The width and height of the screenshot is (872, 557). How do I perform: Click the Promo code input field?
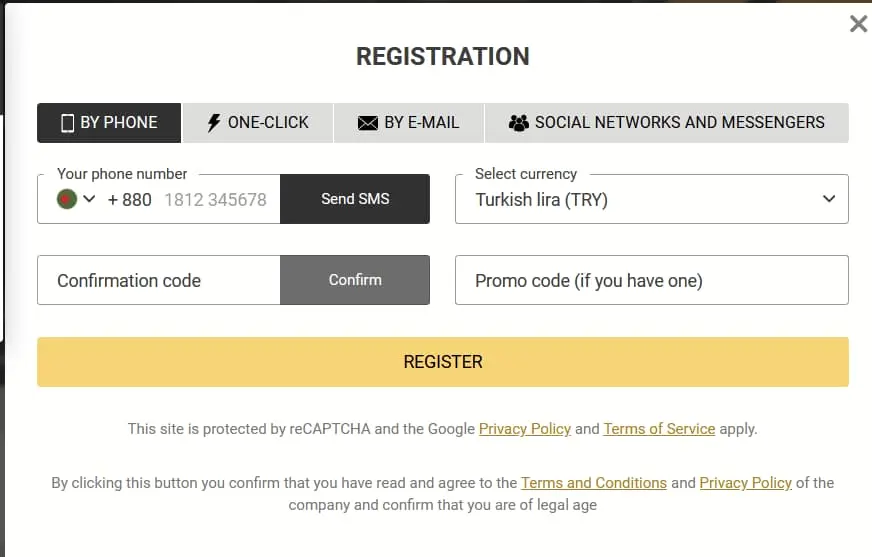click(x=651, y=280)
